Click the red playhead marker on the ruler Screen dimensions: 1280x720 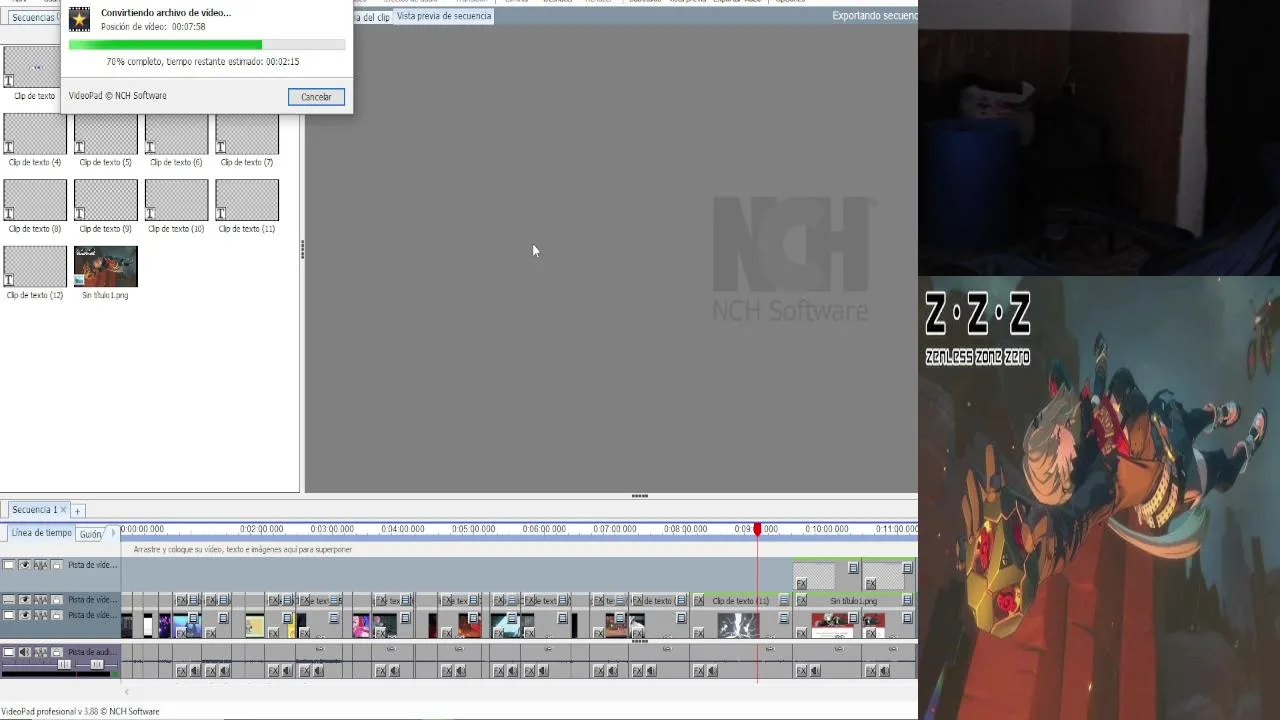tap(757, 529)
